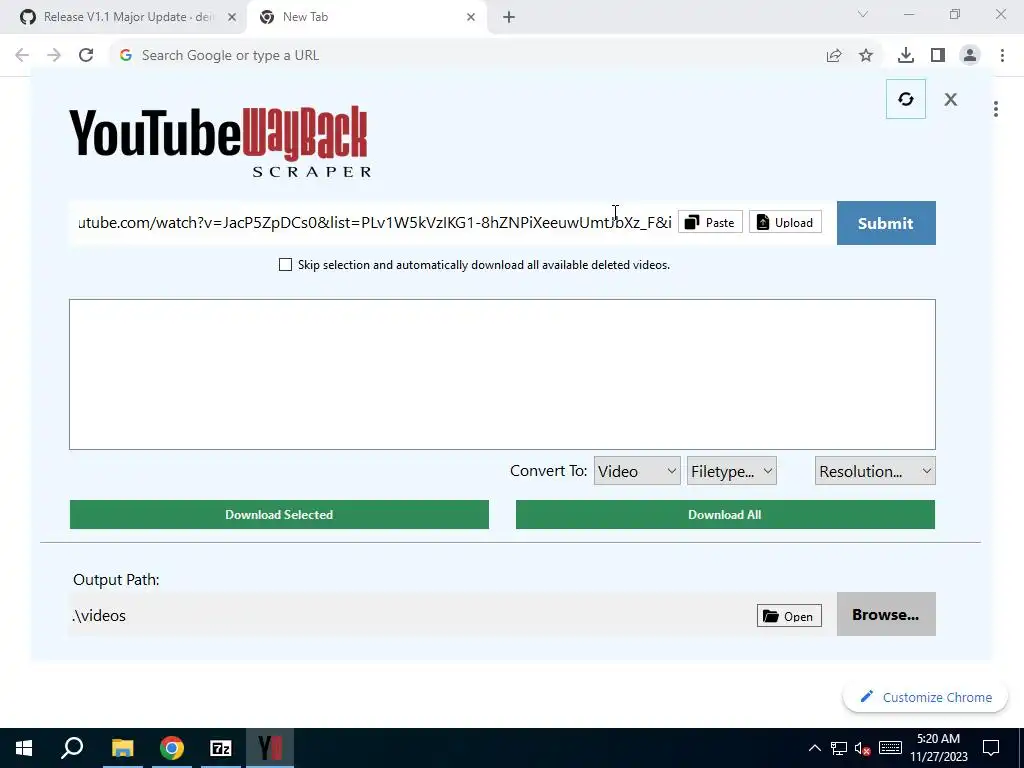Close the New Tab tab
The image size is (1024, 768).
click(x=471, y=17)
